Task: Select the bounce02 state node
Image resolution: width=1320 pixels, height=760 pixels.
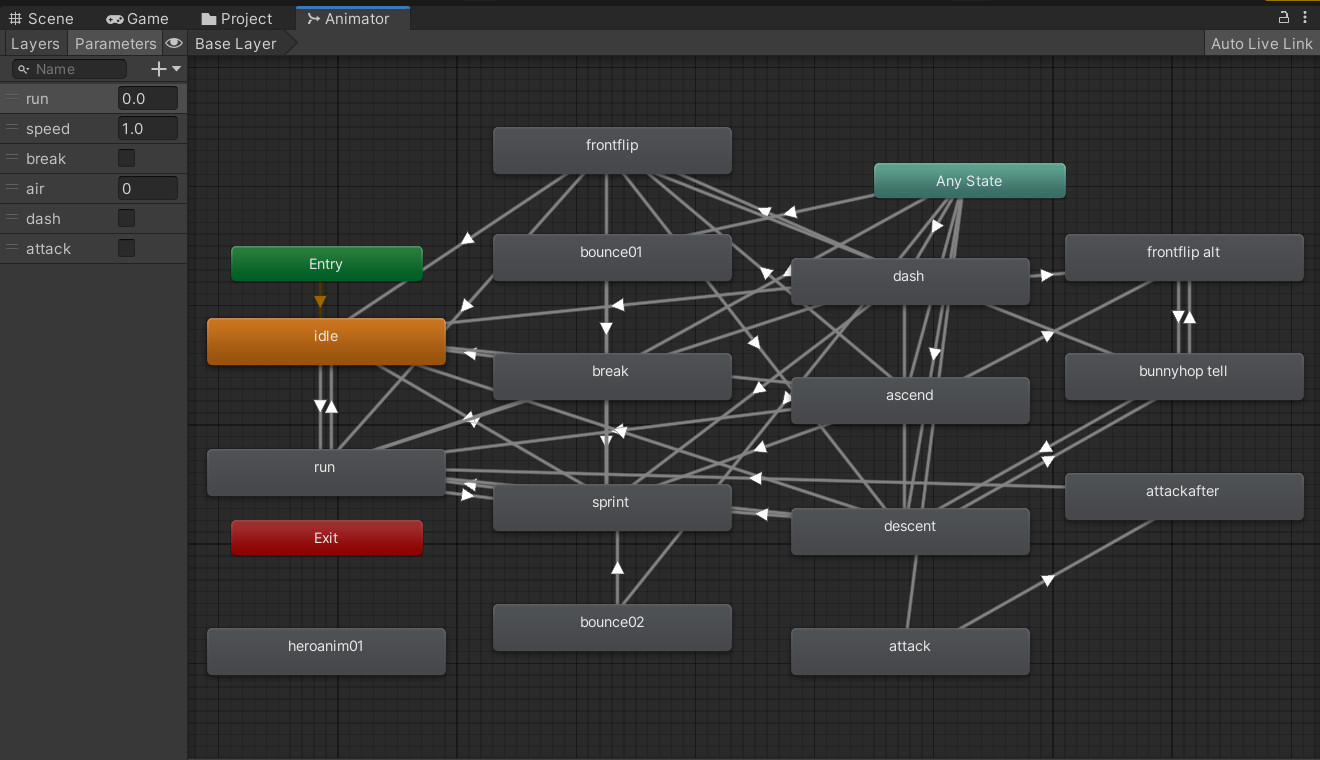Action: tap(612, 627)
